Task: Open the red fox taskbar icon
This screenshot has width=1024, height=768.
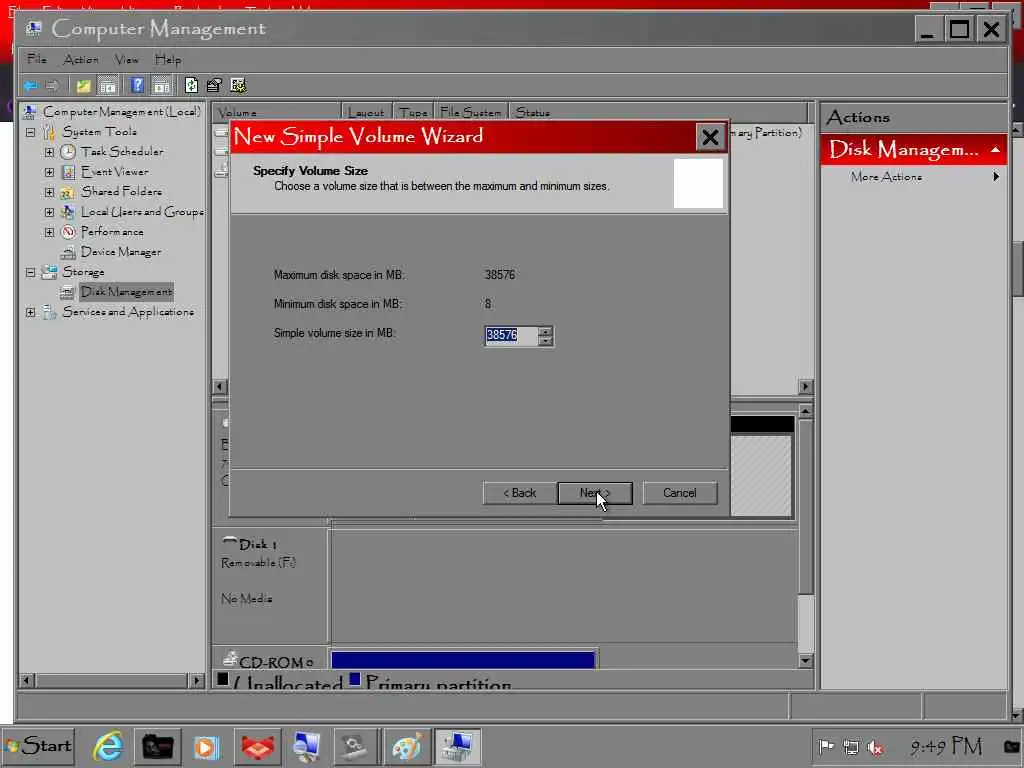Action: click(258, 746)
